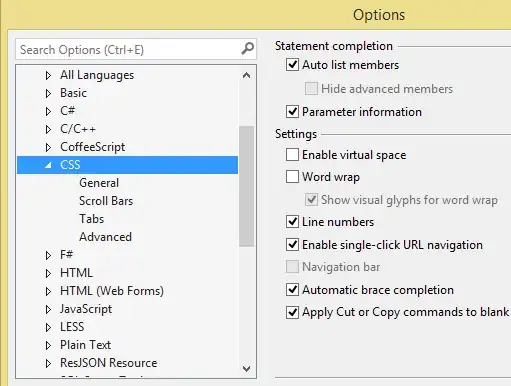Screen dimensions: 511x386
Task: Open Tabs under CSS
Action: pos(92,219)
